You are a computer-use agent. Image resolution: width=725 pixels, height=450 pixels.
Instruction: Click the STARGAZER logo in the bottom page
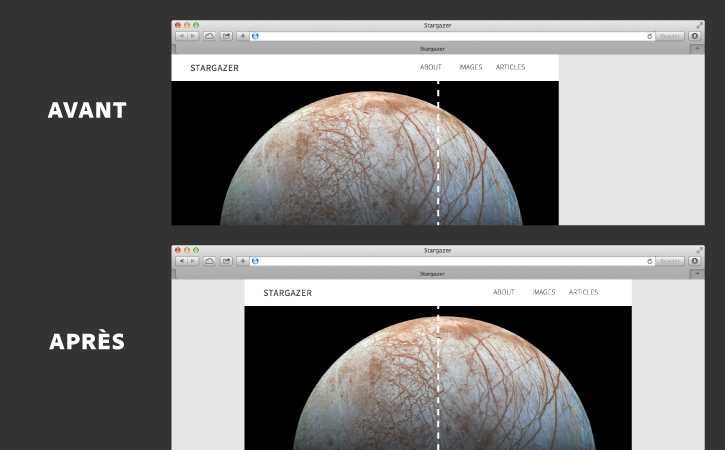288,293
